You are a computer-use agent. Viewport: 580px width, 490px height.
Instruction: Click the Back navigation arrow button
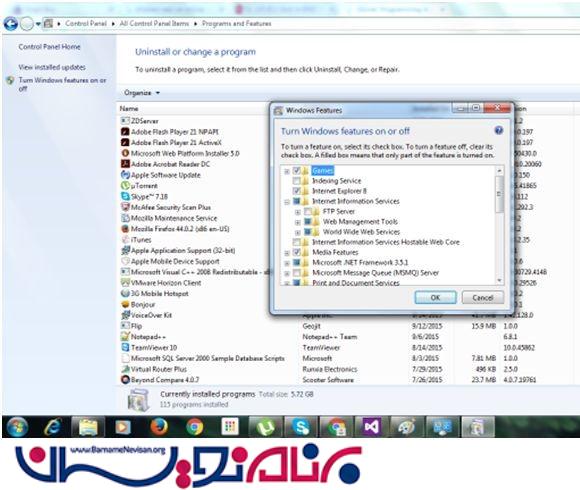coord(11,24)
